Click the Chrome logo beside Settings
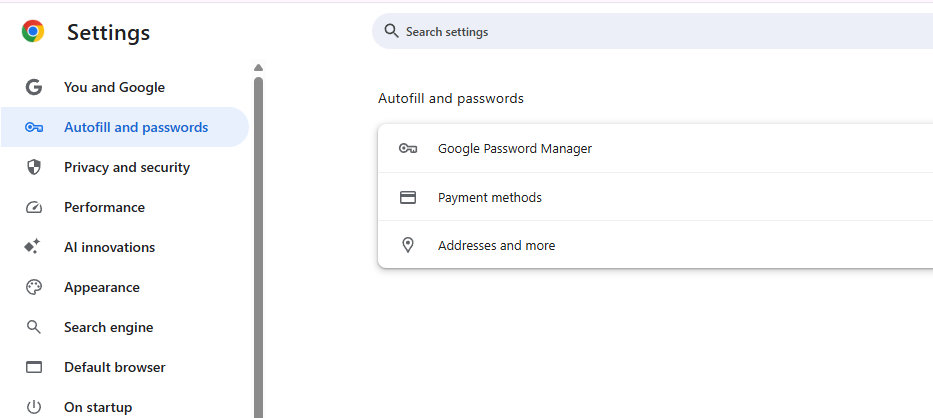This screenshot has height=418, width=933. click(x=33, y=32)
